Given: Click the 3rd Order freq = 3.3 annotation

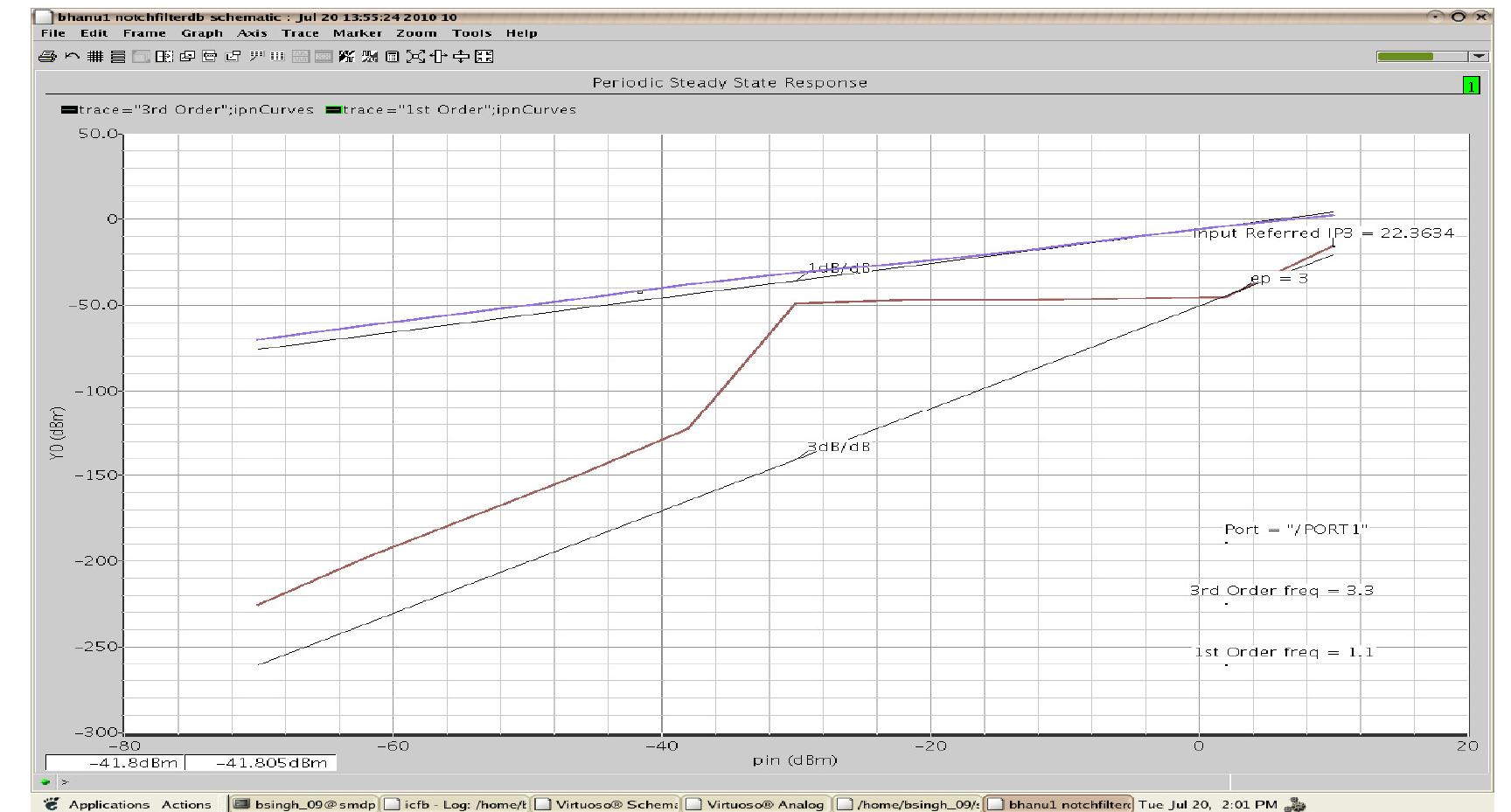Looking at the screenshot, I should tap(1281, 591).
